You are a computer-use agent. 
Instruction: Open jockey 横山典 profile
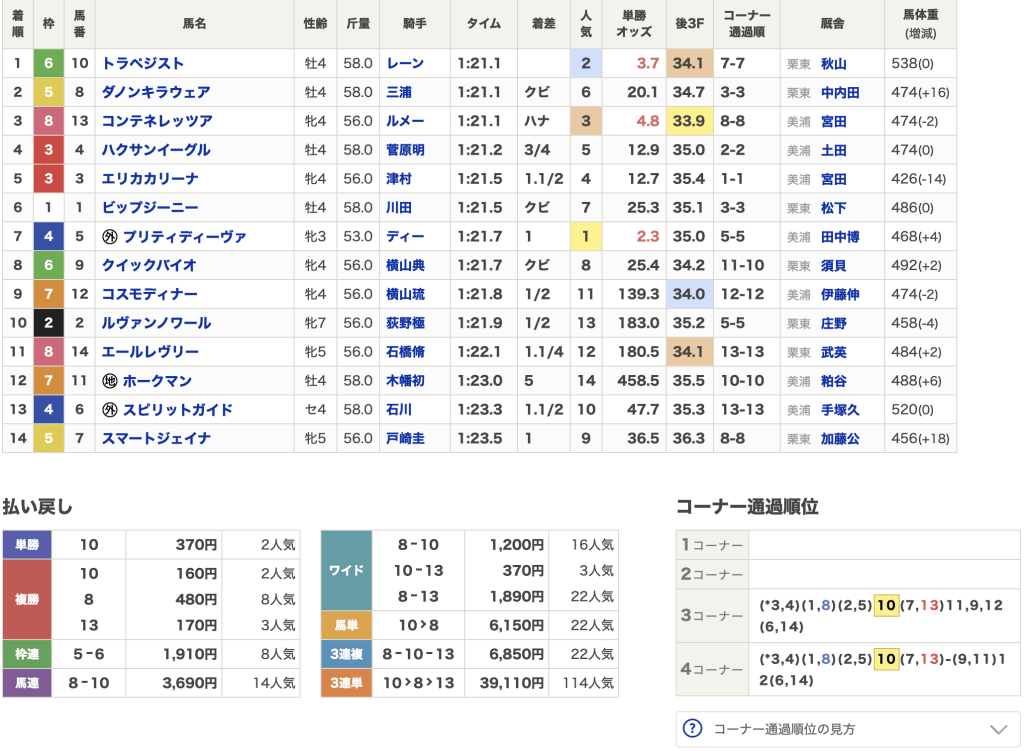pyautogui.click(x=405, y=265)
